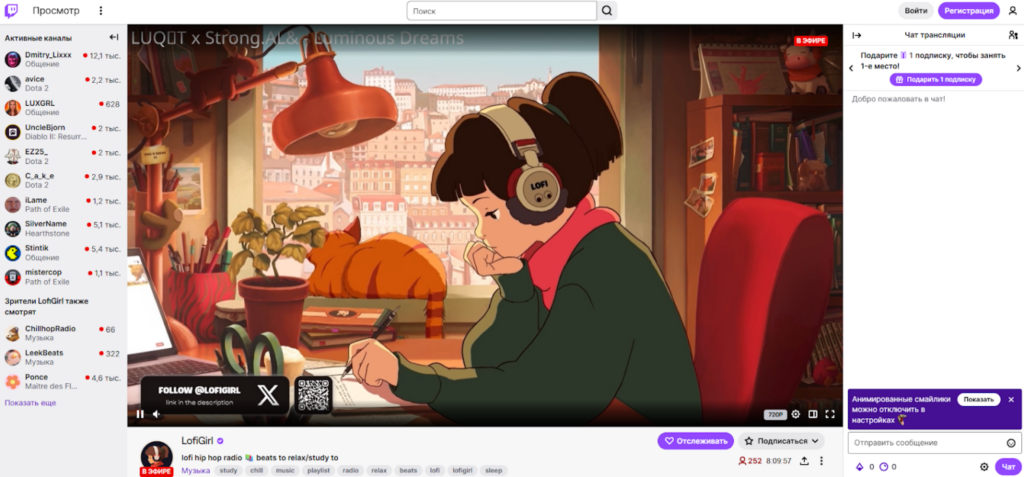The height and width of the screenshot is (477, 1024).
Task: Select the lofigirl tag
Action: tap(462, 470)
